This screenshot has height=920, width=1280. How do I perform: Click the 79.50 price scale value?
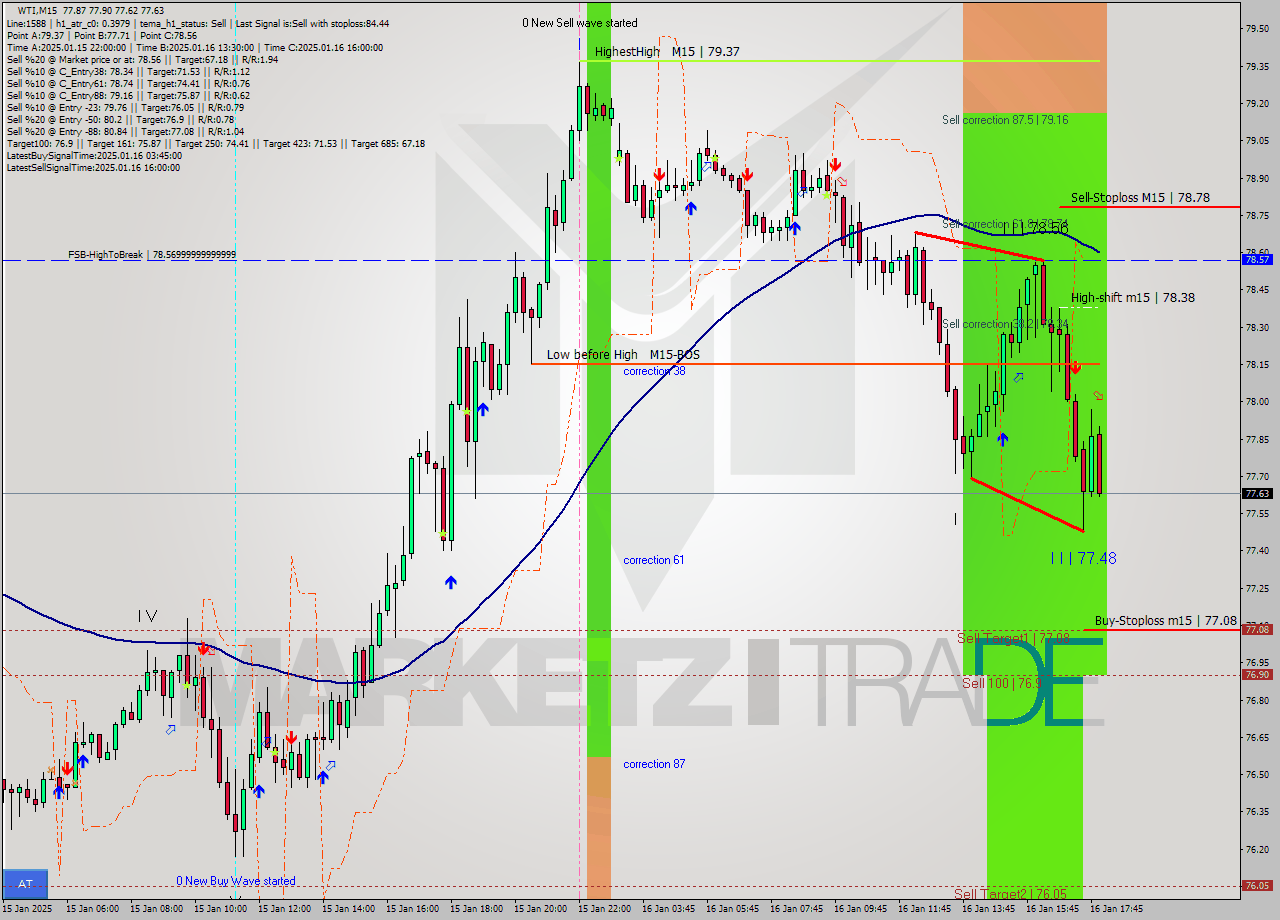[x=1257, y=28]
